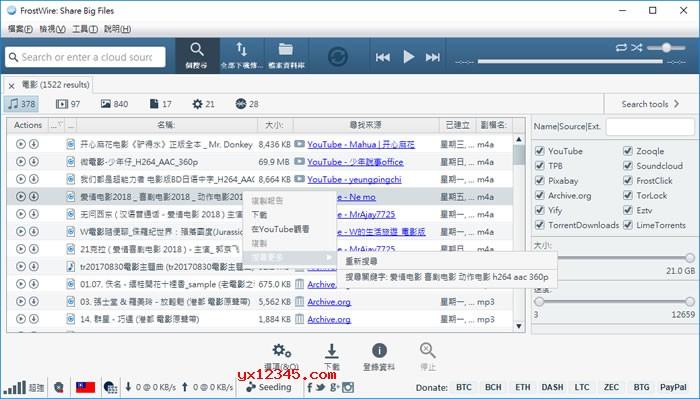Show details with the info button
Viewport: 700px width, 399px height.
point(379,357)
